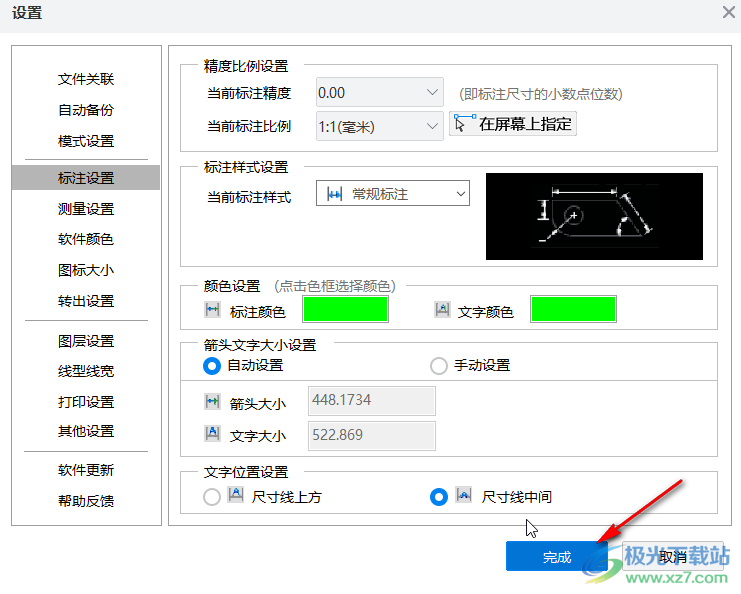Select 手动设置 radio button
This screenshot has width=741, height=594.
[x=439, y=366]
